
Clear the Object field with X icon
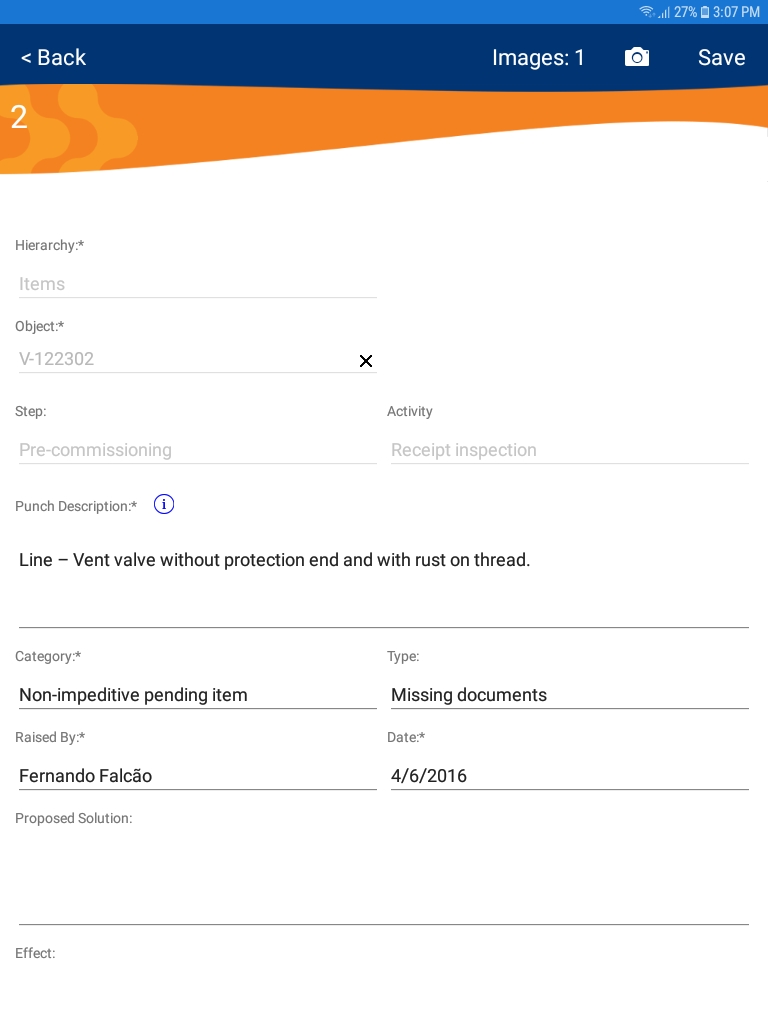pyautogui.click(x=366, y=361)
